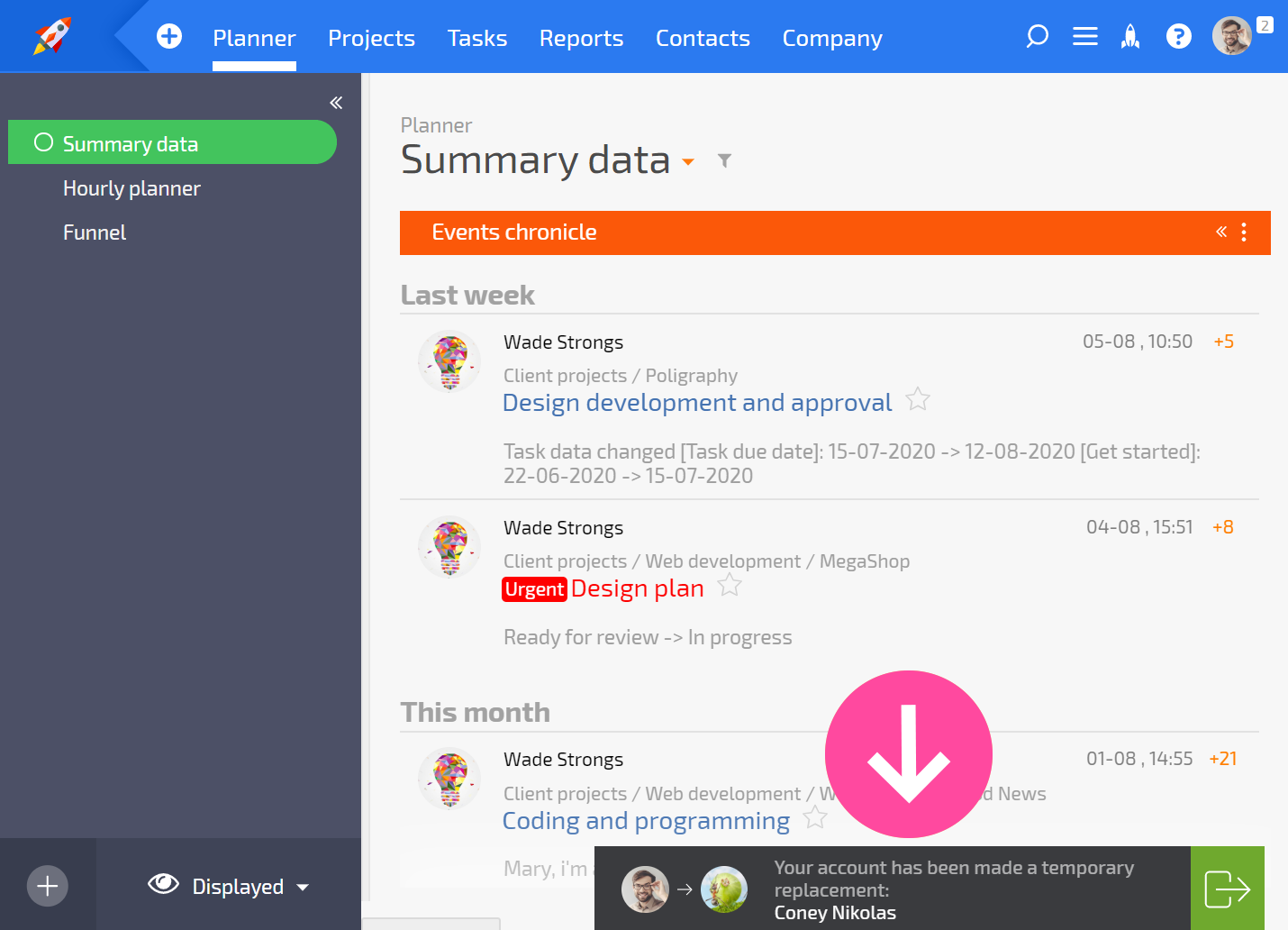Open the Planner tab
Viewport: 1288px width, 930px height.
pyautogui.click(x=254, y=38)
